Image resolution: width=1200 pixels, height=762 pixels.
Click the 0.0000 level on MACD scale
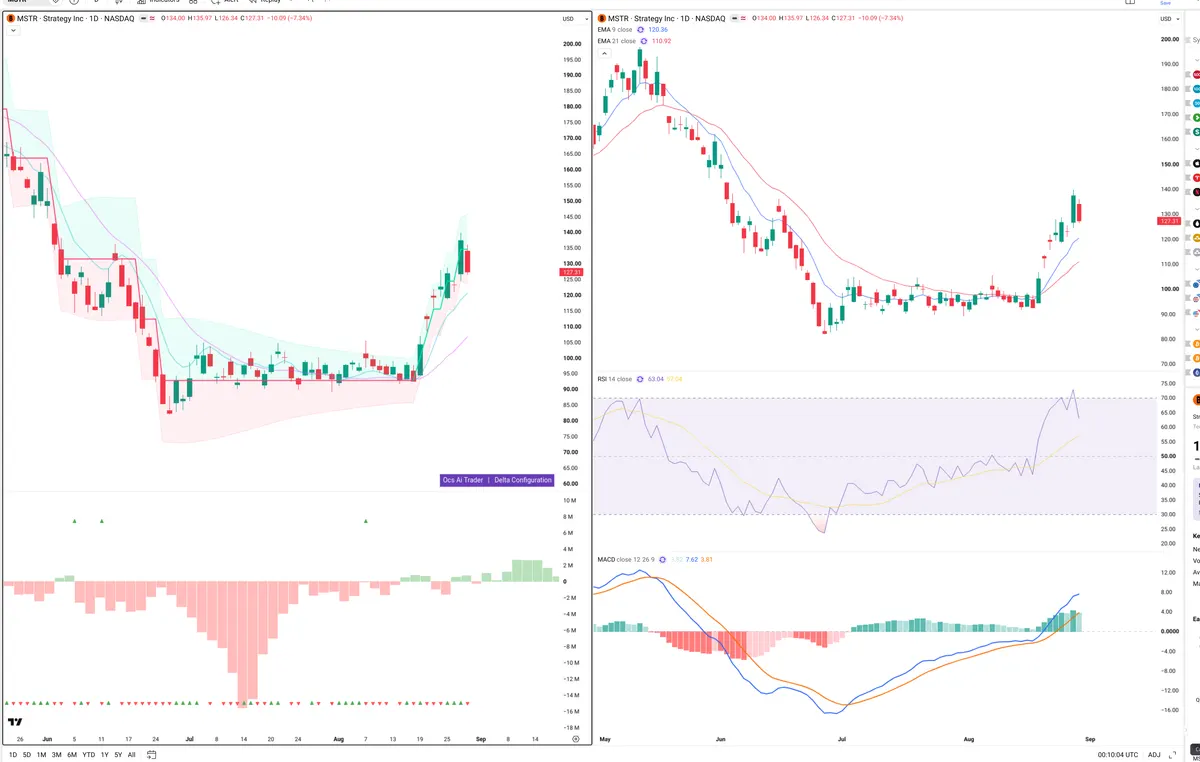pos(1168,631)
